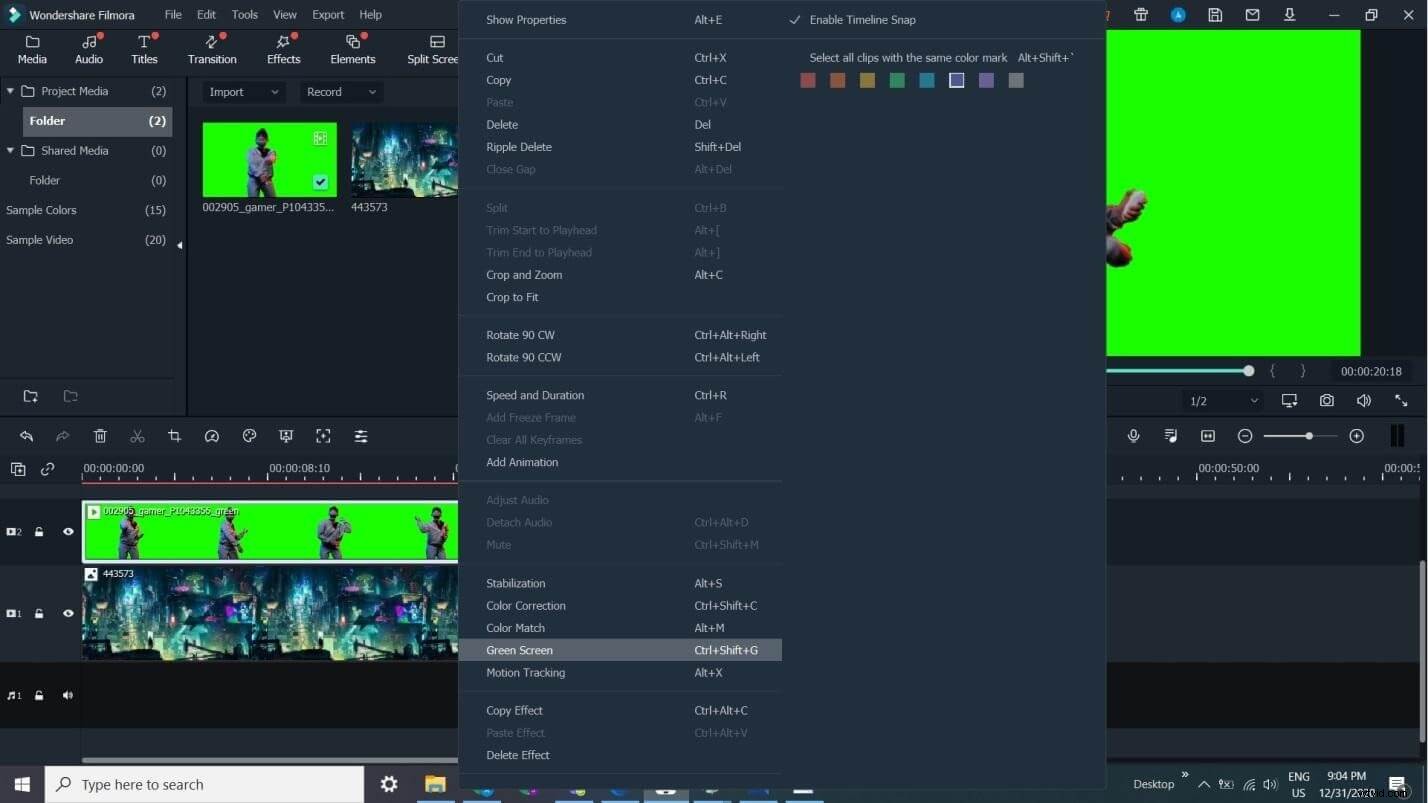
Task: Collapse the Project Media folder
Action: pyautogui.click(x=9, y=91)
